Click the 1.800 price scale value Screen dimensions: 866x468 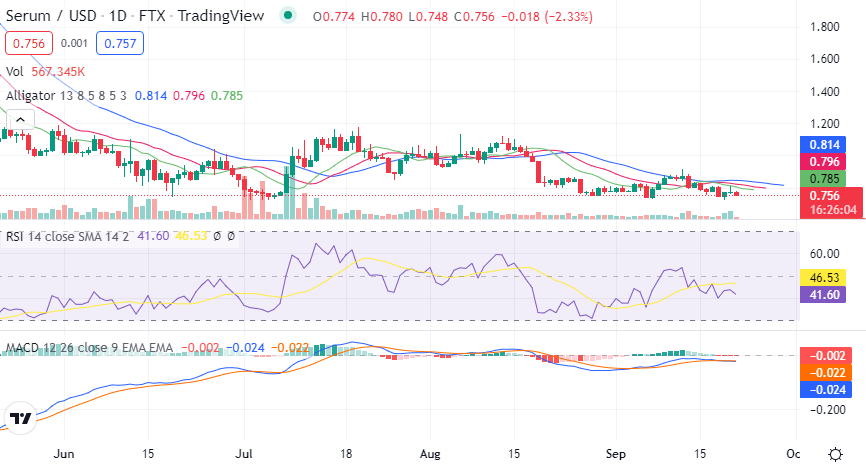(824, 27)
